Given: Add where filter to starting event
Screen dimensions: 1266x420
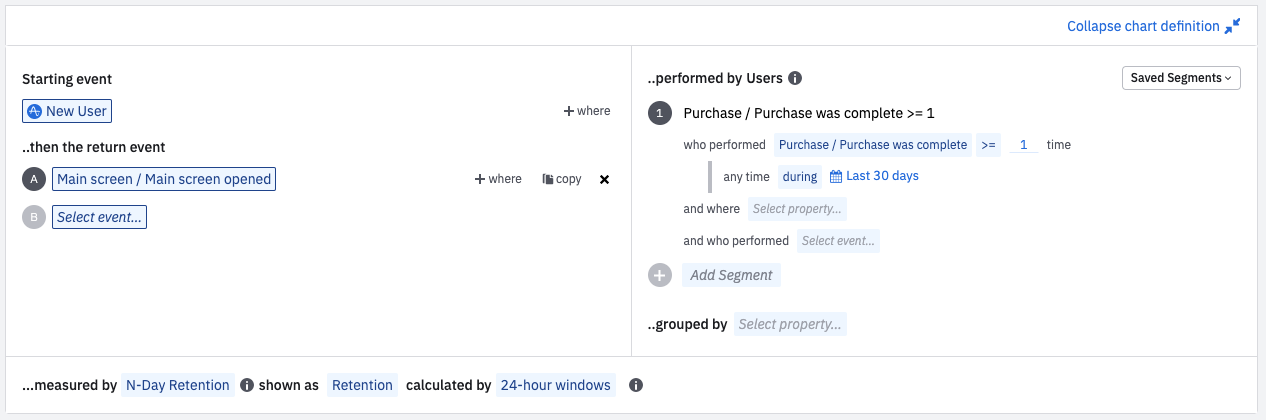Looking at the screenshot, I should pyautogui.click(x=587, y=111).
